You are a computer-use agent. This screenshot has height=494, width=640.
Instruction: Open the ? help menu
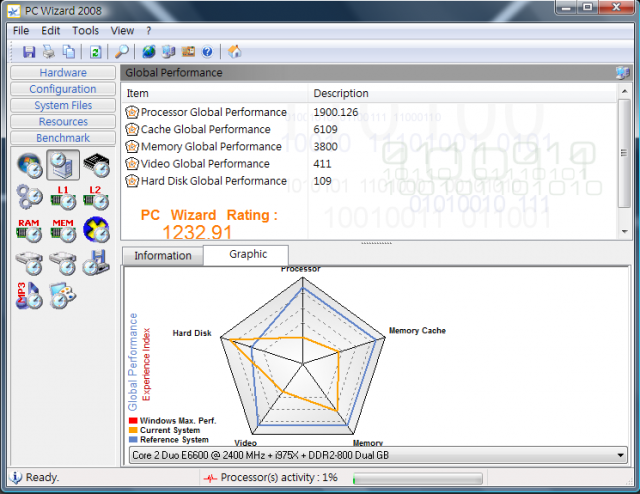[149, 31]
